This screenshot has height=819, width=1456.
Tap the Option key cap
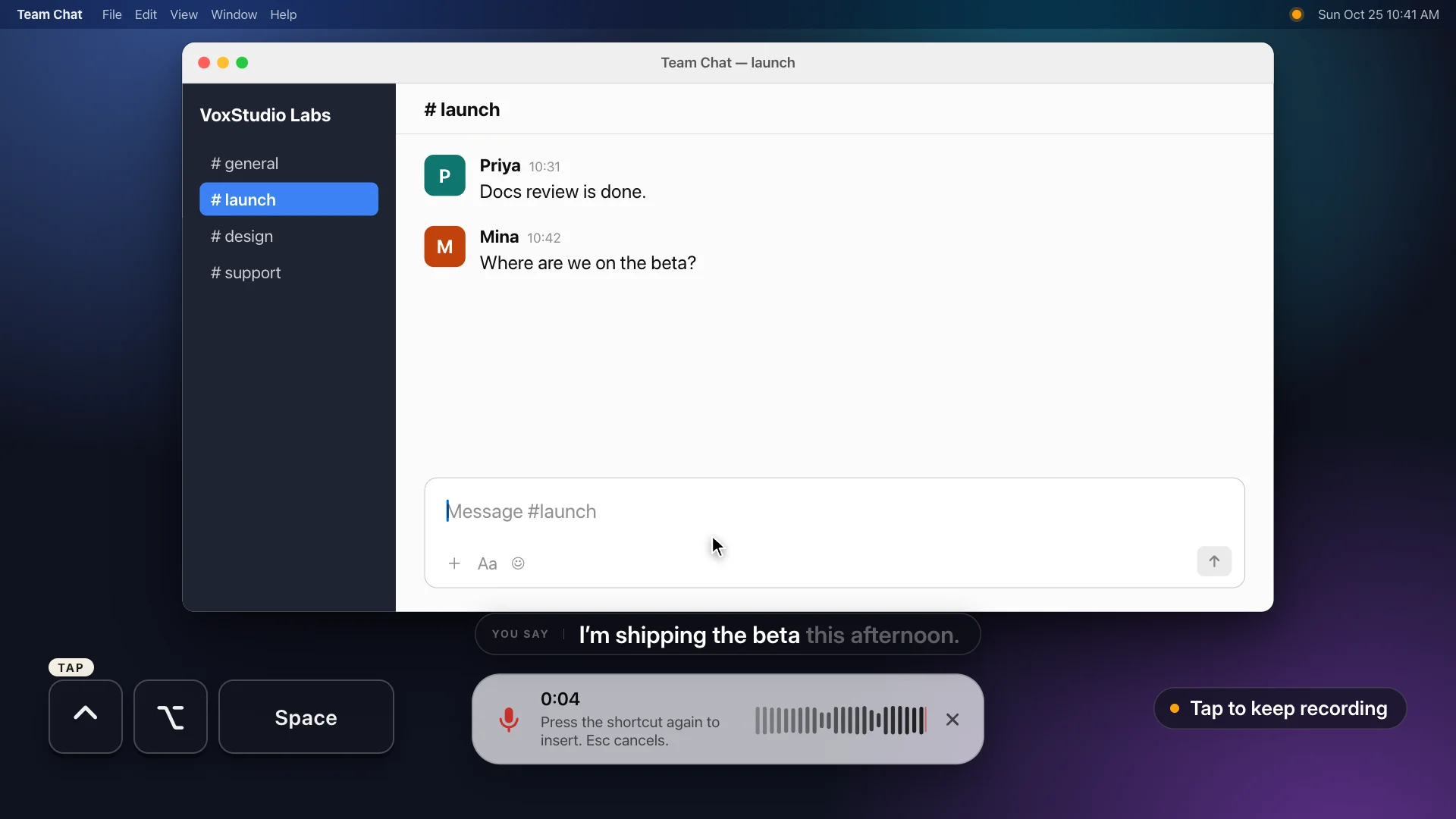[x=171, y=717]
